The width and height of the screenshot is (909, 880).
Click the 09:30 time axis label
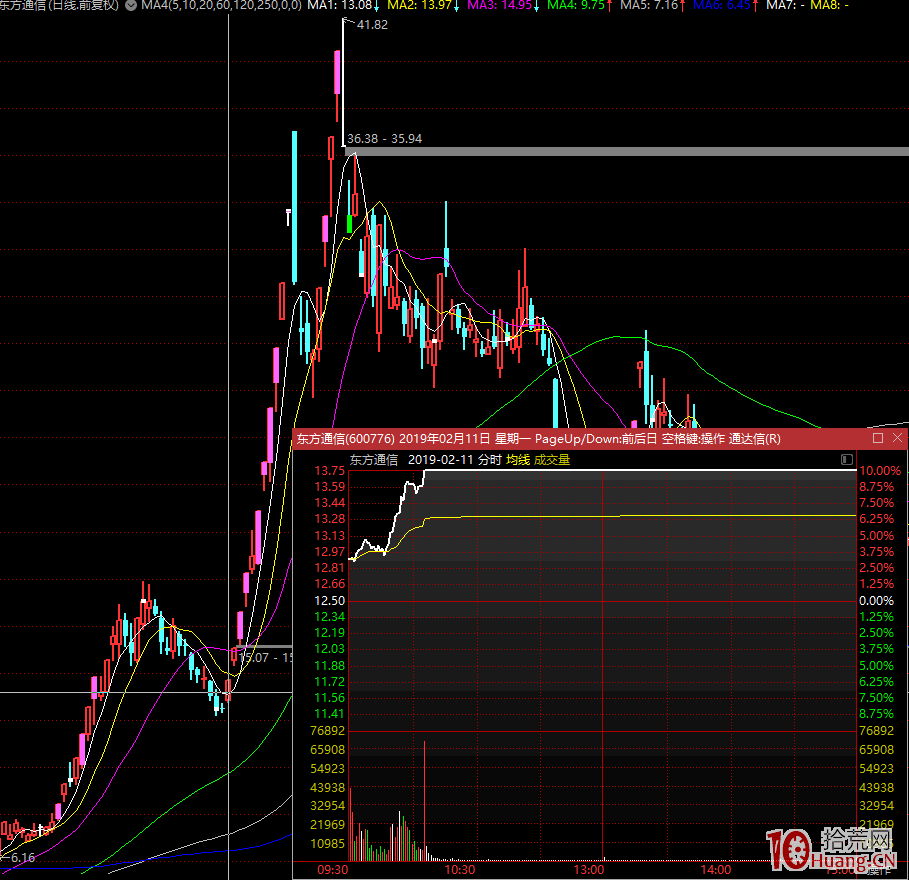coord(333,870)
